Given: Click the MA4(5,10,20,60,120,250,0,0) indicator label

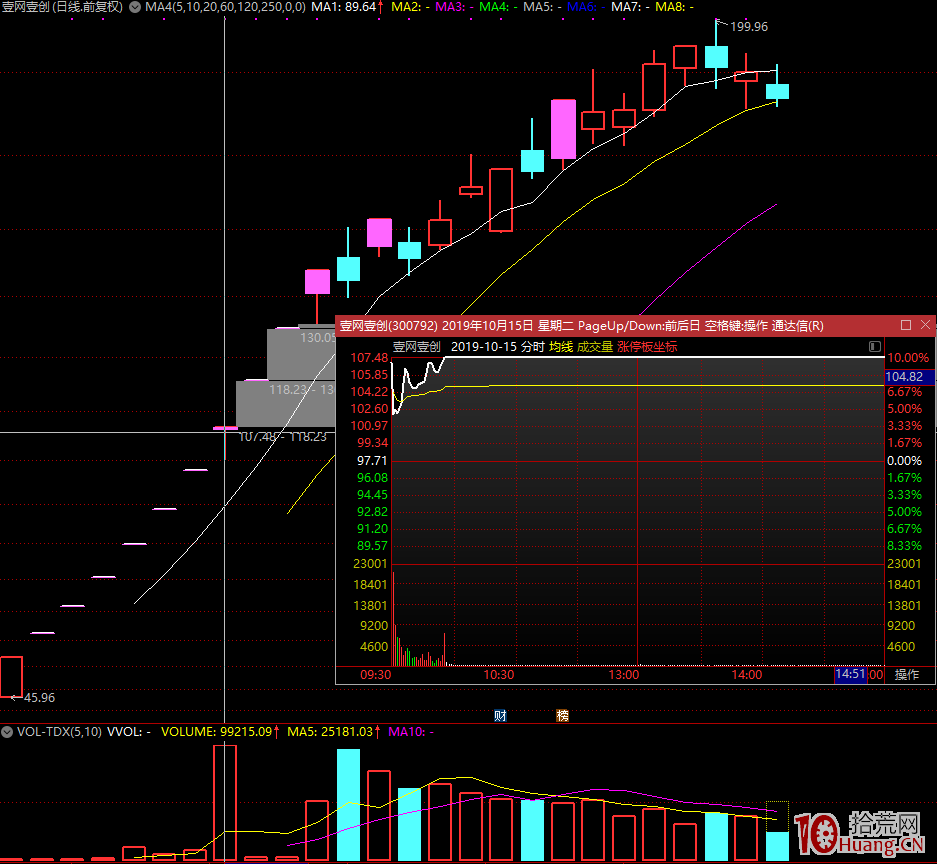Looking at the screenshot, I should pyautogui.click(x=225, y=7).
